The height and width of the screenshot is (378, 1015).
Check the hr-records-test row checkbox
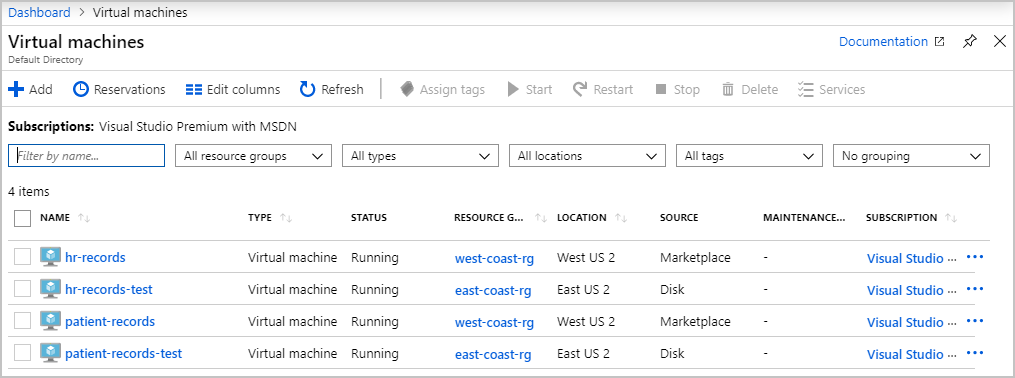click(23, 289)
